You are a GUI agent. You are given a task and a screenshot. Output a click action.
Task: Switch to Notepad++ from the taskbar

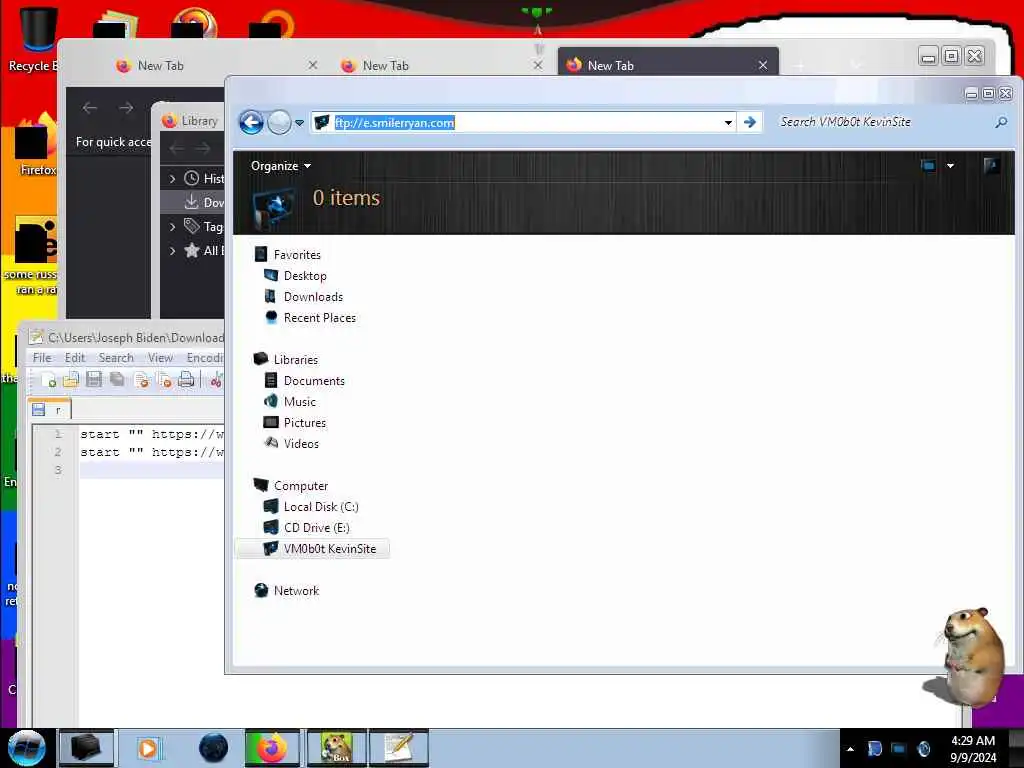(399, 748)
